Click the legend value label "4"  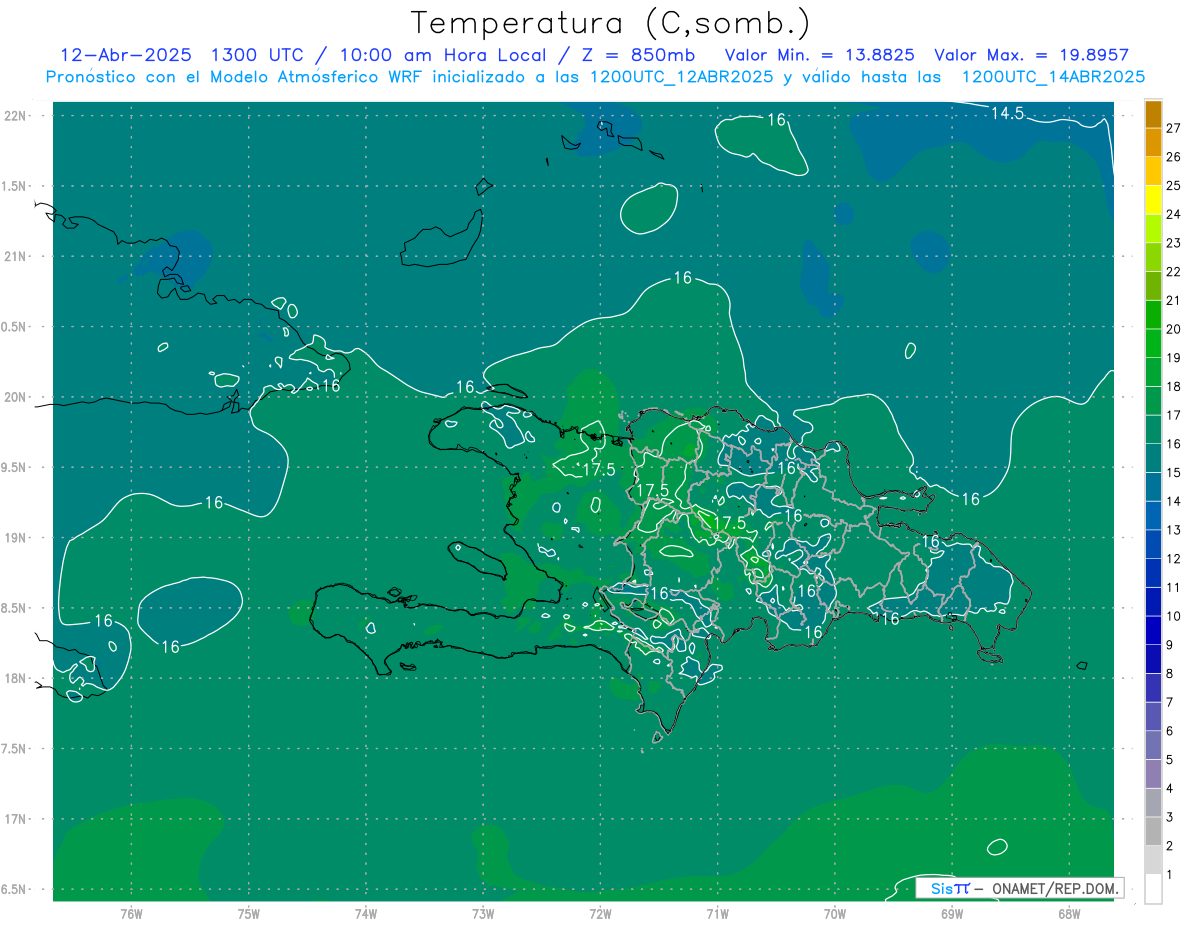(x=1170, y=788)
